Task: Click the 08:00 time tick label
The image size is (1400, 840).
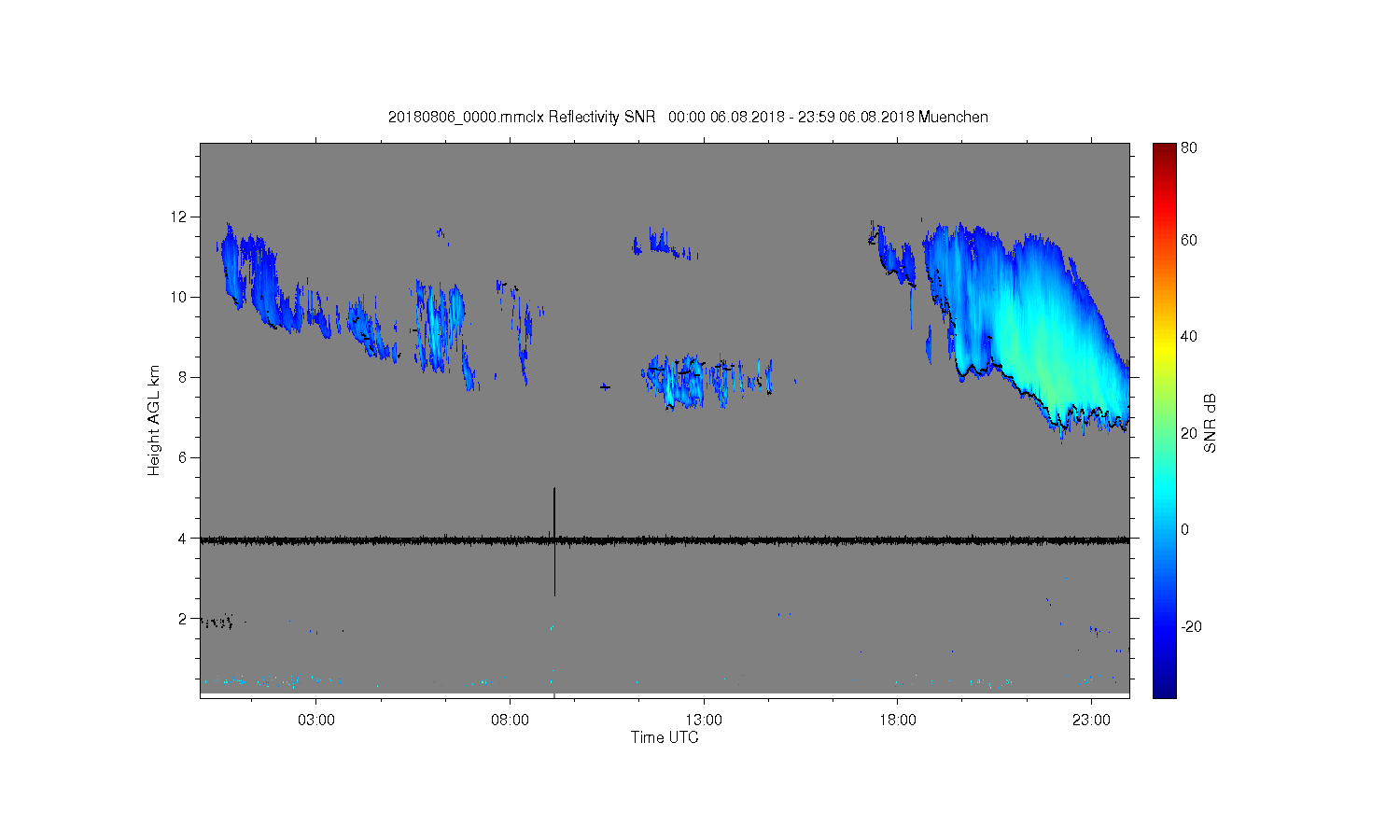Action: coord(511,721)
